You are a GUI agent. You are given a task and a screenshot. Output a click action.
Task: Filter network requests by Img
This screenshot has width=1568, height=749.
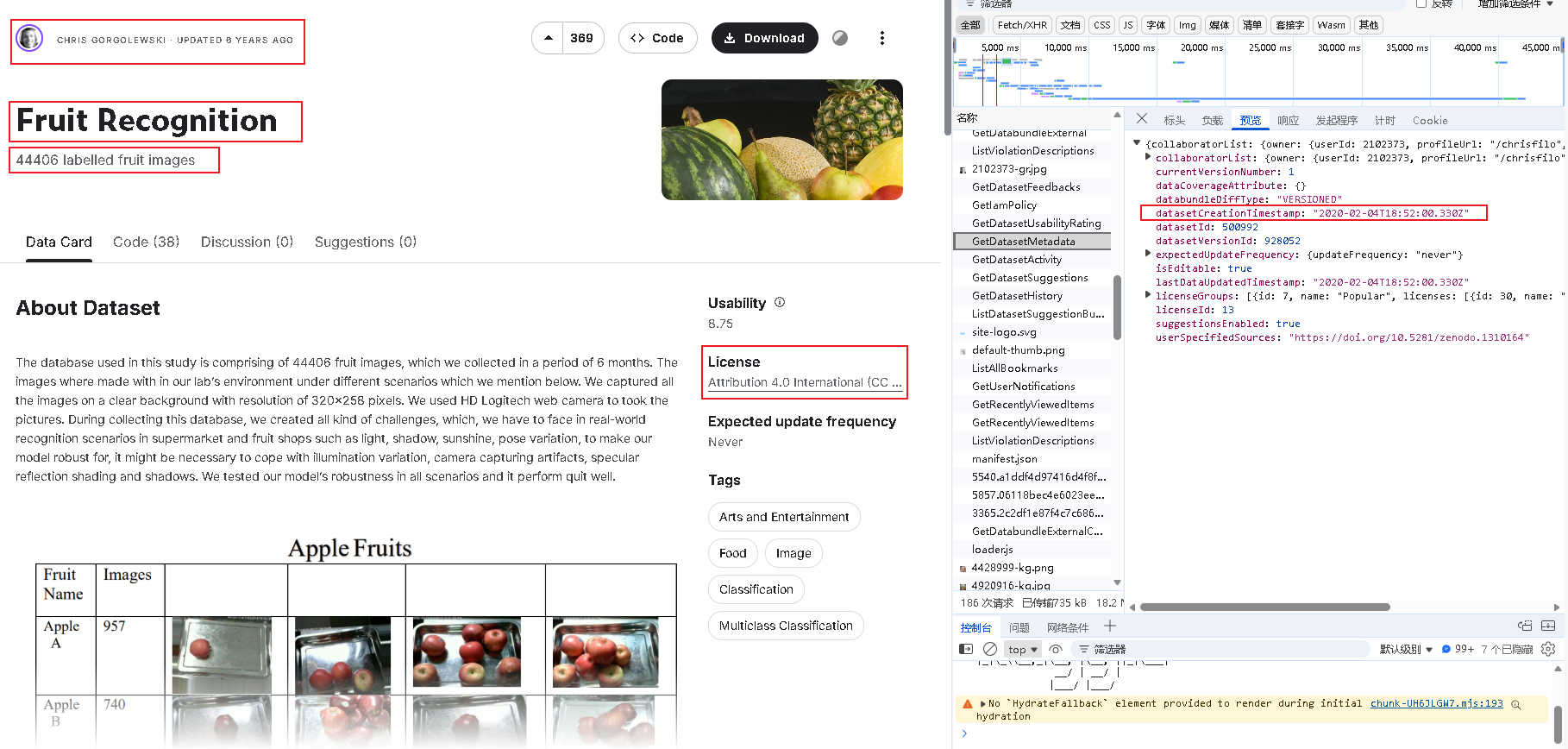coord(1188,25)
